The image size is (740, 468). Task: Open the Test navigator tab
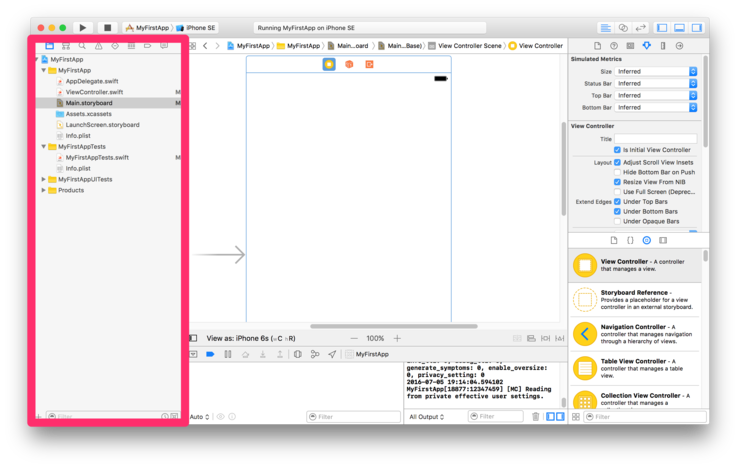pos(115,46)
